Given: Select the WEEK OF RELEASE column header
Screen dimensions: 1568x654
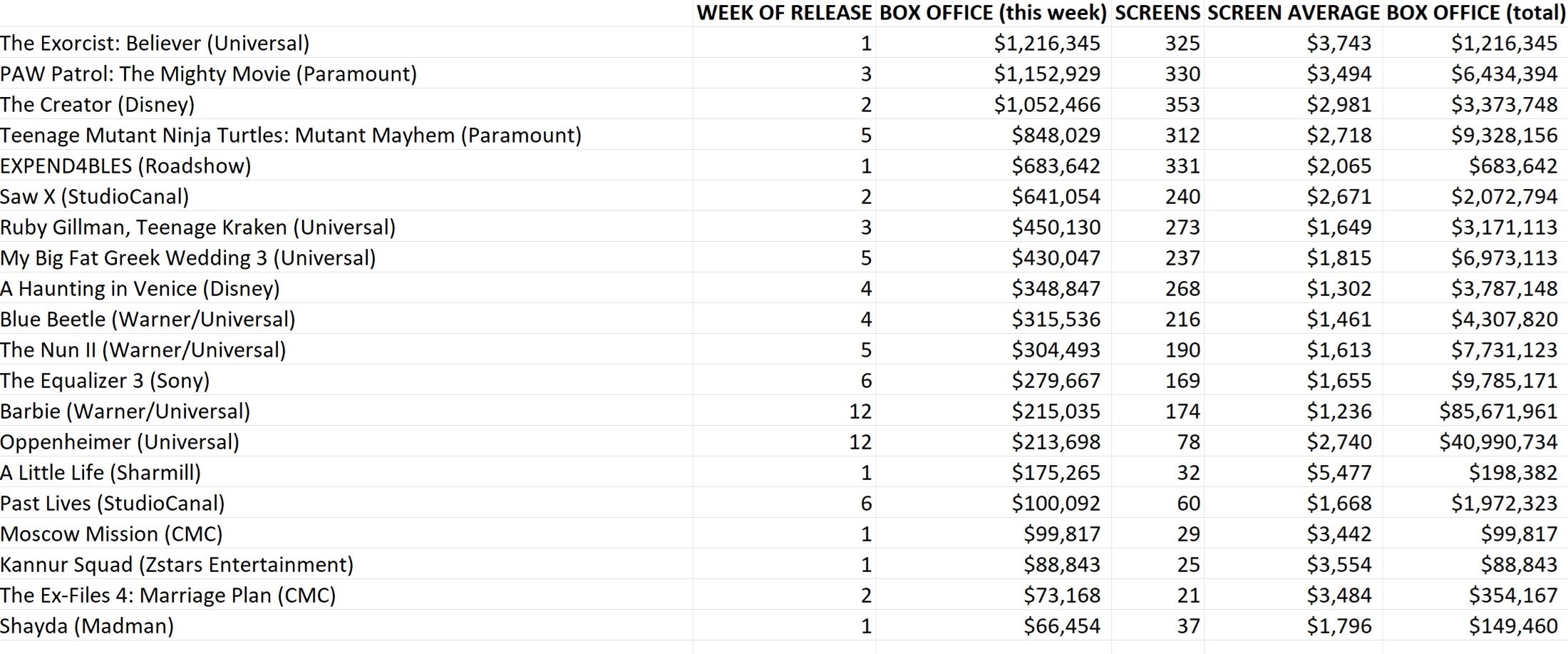Looking at the screenshot, I should coord(784,13).
